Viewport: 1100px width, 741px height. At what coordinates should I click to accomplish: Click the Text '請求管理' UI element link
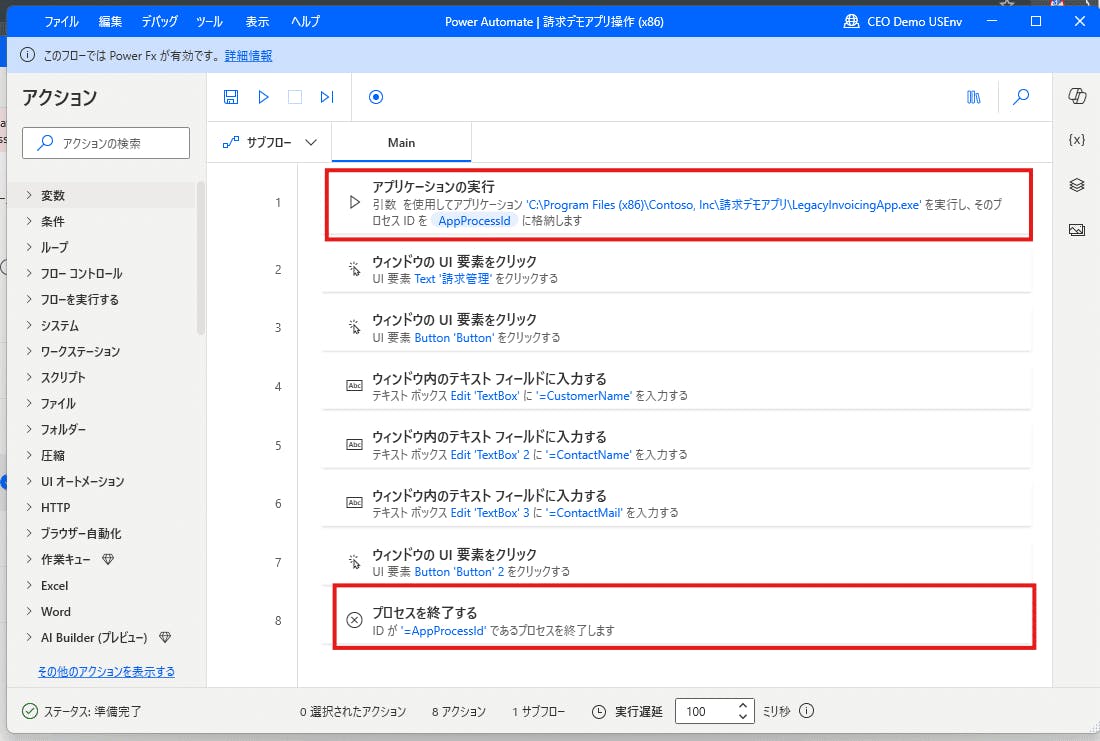453,279
